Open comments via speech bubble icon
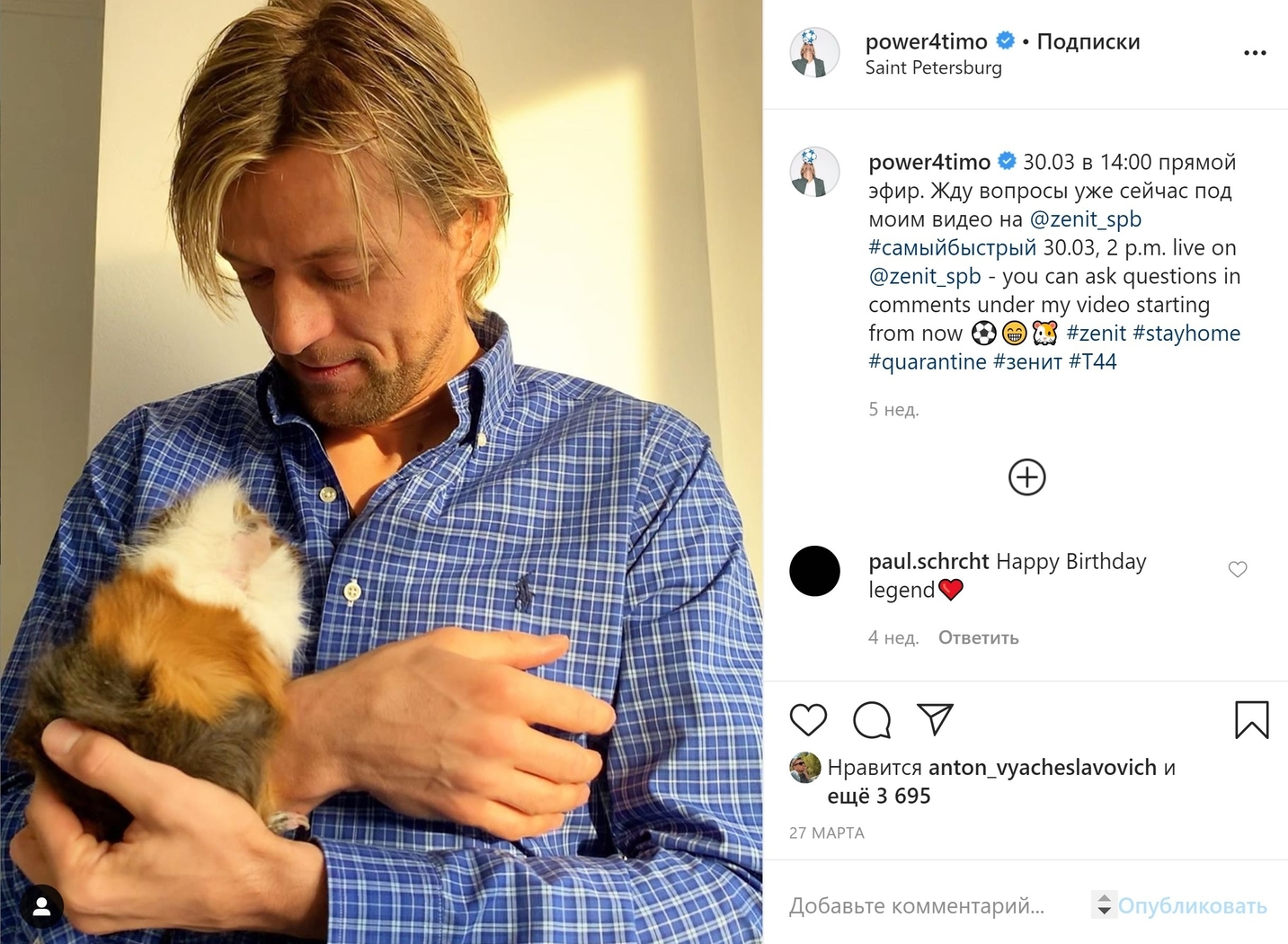This screenshot has height=944, width=1288. [872, 720]
